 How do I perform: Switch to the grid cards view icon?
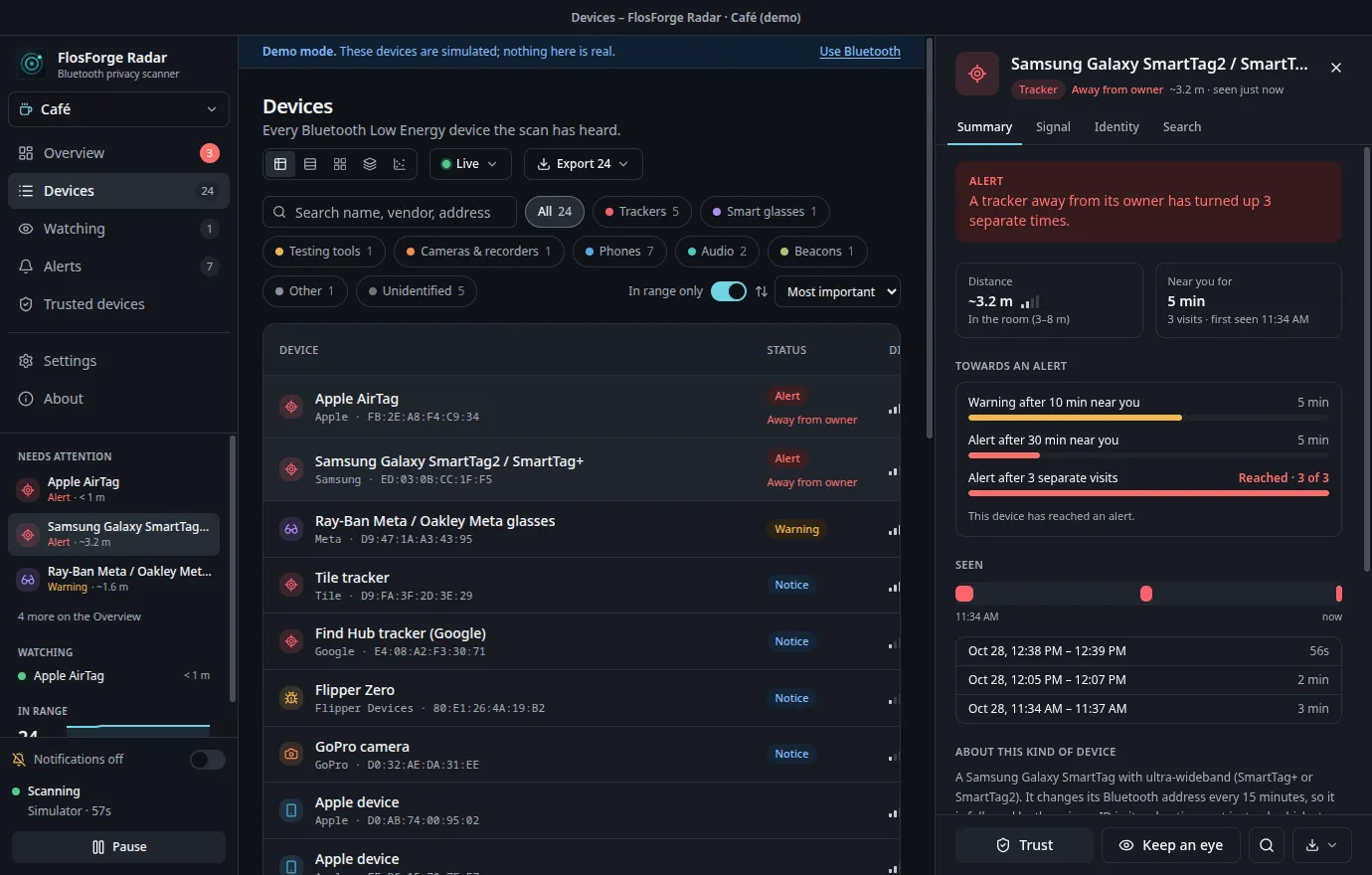[x=340, y=164]
